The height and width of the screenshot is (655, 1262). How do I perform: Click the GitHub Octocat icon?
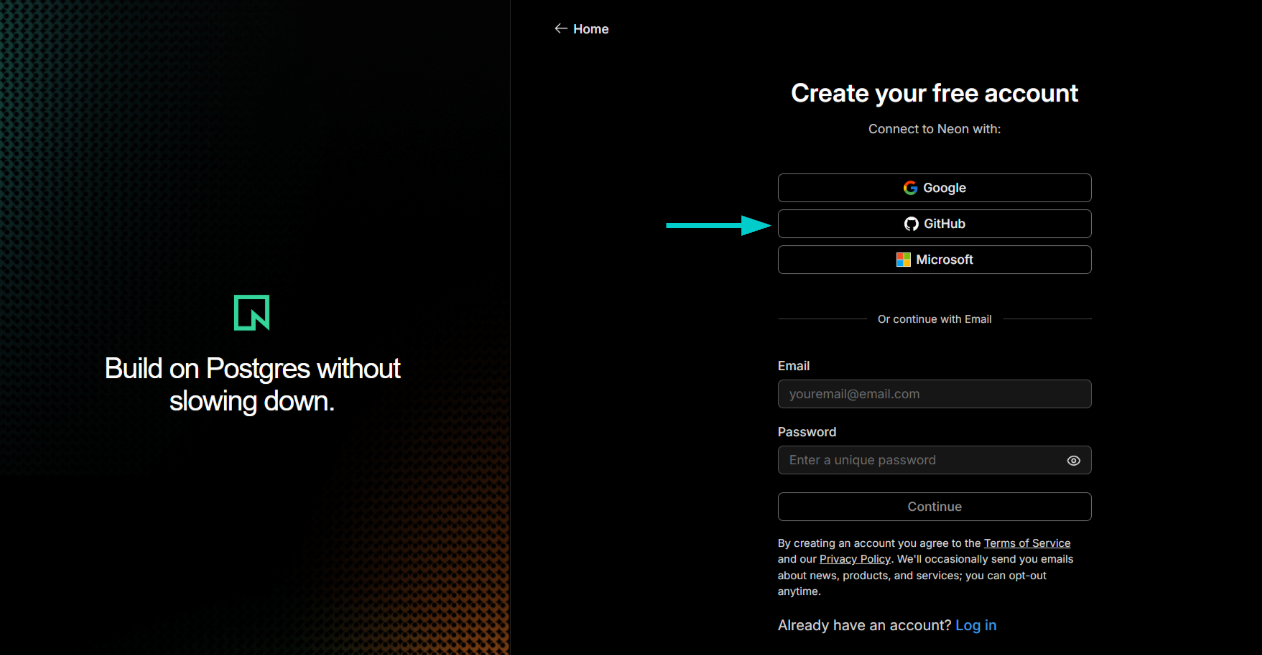click(x=910, y=223)
